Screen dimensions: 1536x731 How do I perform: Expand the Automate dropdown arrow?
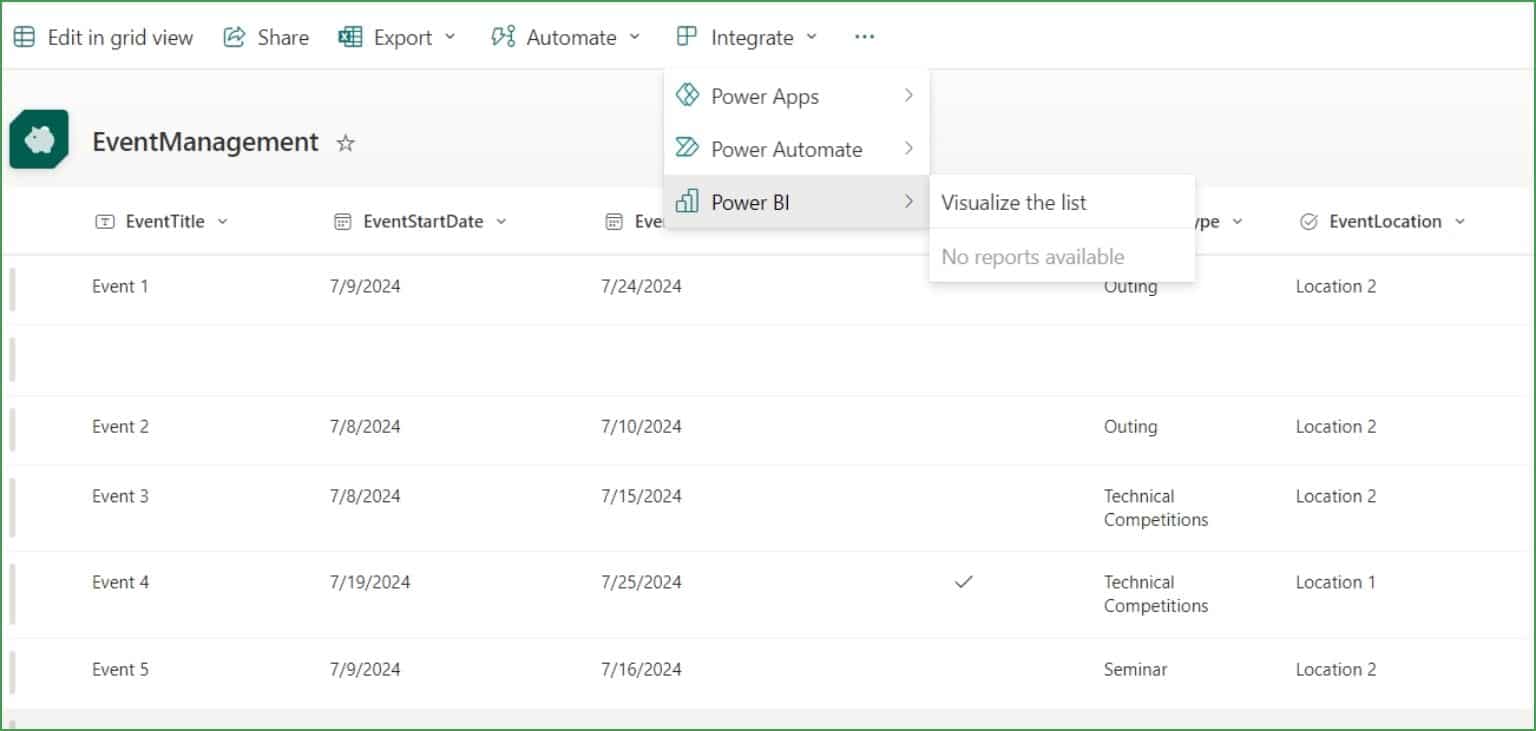tap(634, 37)
